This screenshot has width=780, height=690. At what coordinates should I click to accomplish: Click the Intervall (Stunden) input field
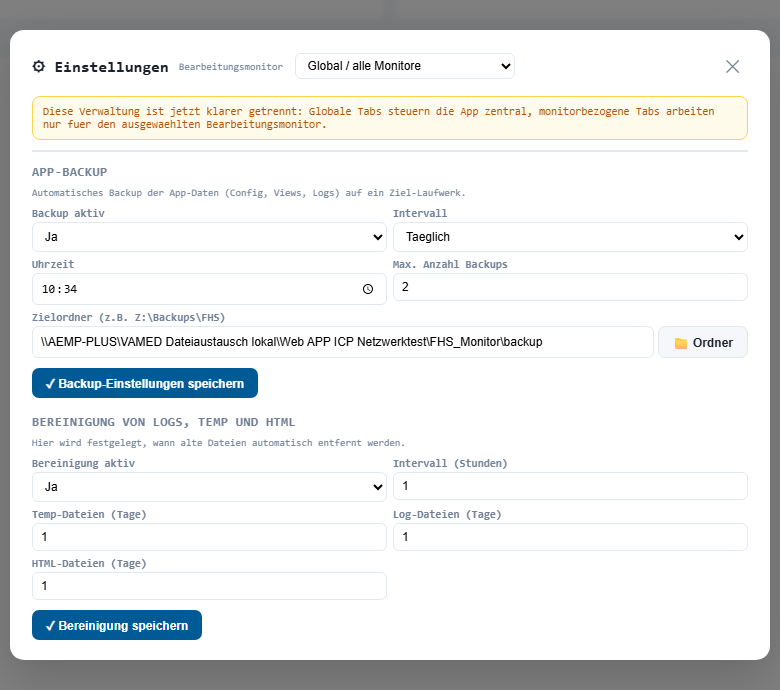click(x=569, y=486)
